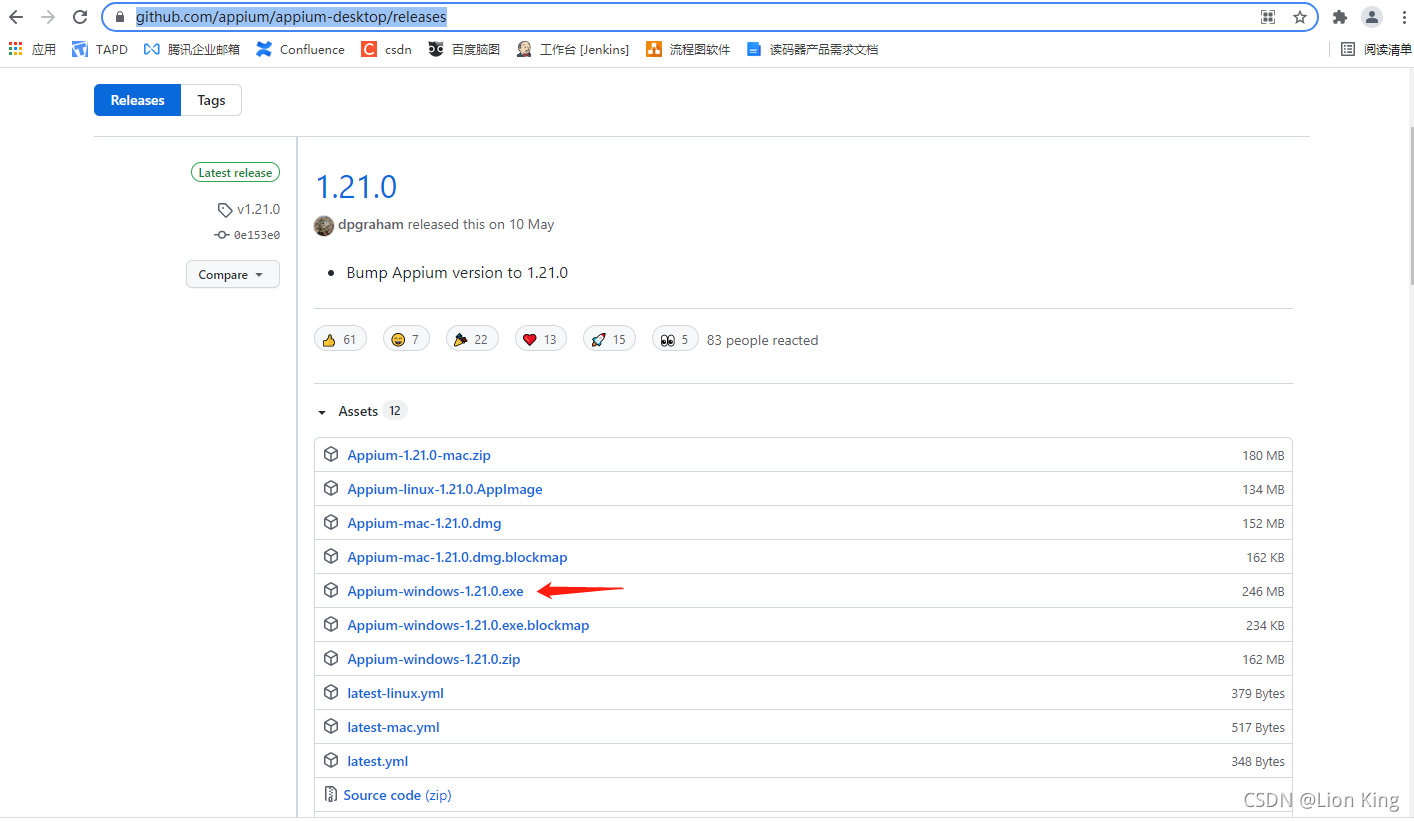The image size is (1414, 821).
Task: Reload the page with refresh icon
Action: coord(80,17)
